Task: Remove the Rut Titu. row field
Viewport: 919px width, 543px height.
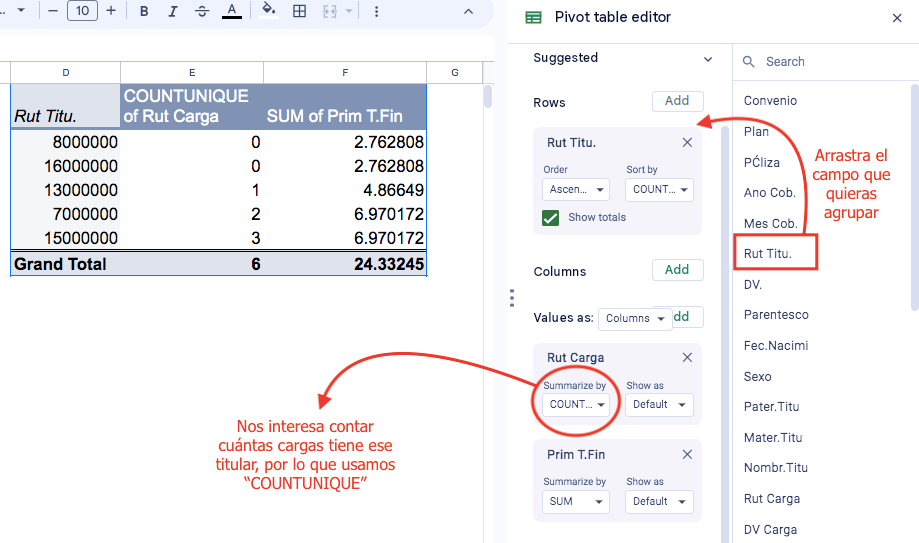Action: coord(687,142)
